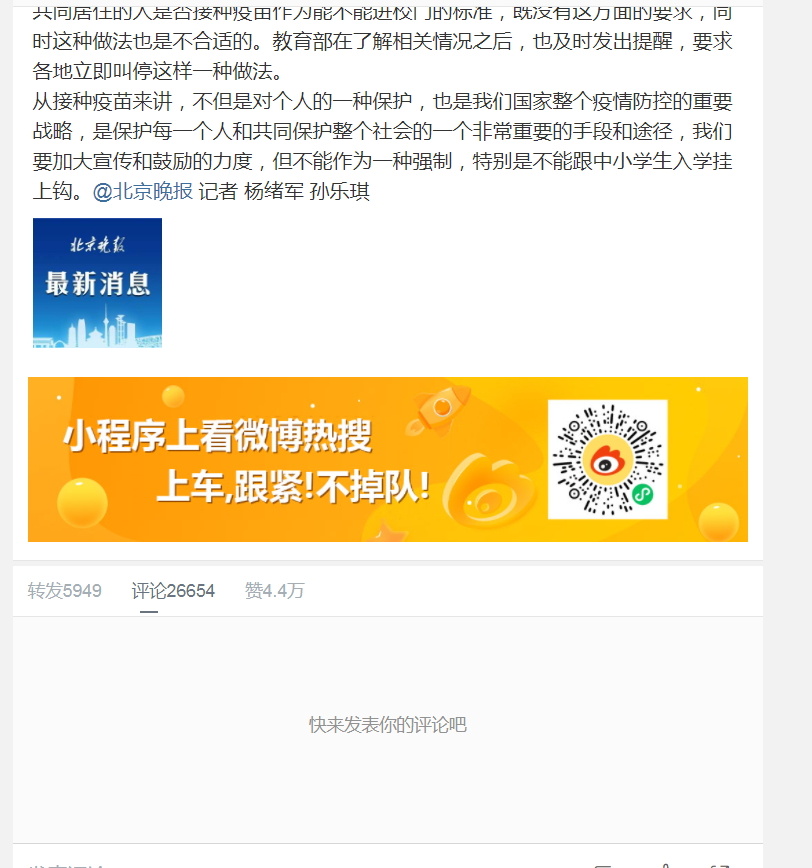Open the @北京晚报 mention link
Screen dimensions: 812x868
point(143,192)
